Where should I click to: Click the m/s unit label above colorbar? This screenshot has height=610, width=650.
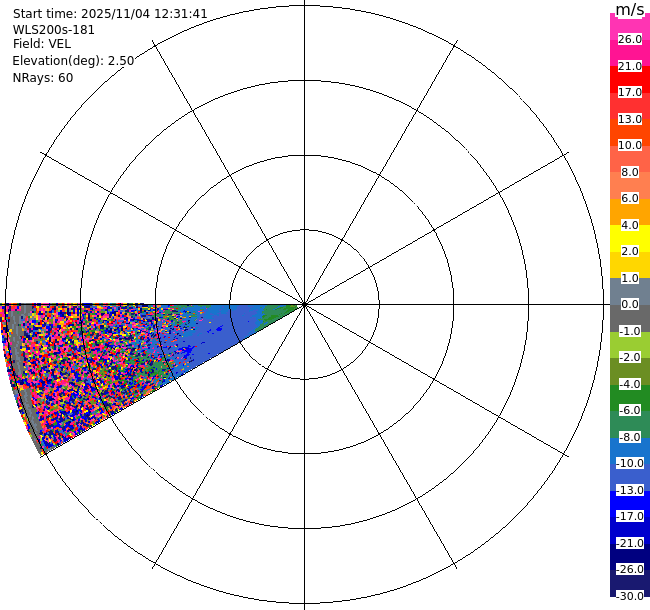point(630,9)
